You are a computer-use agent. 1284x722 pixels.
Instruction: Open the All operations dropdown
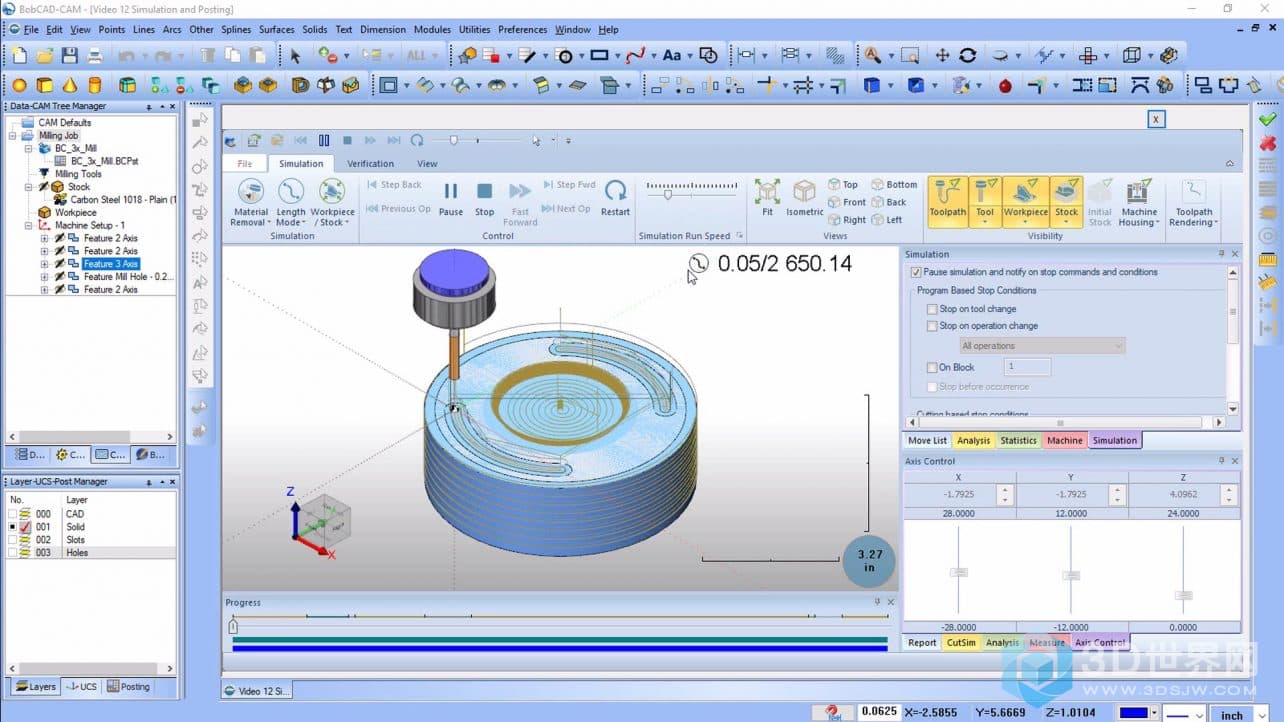click(1042, 346)
